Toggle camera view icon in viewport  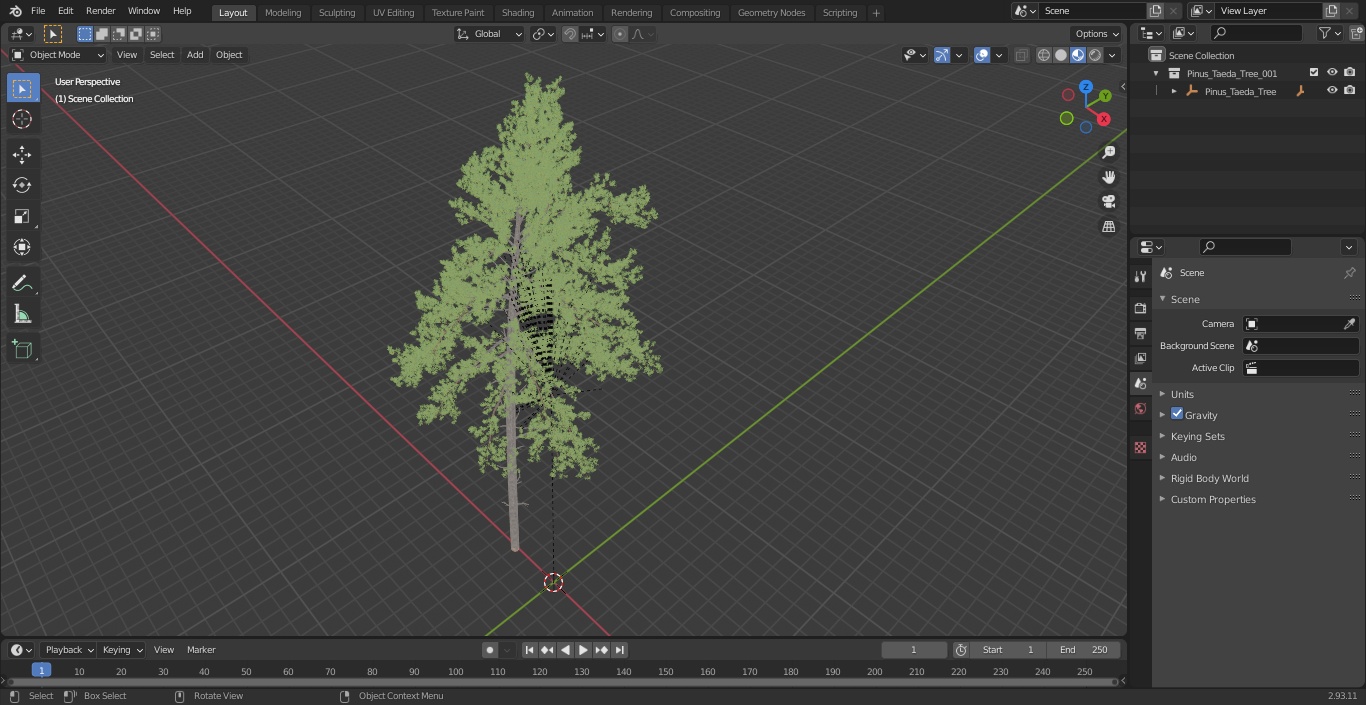[1108, 202]
